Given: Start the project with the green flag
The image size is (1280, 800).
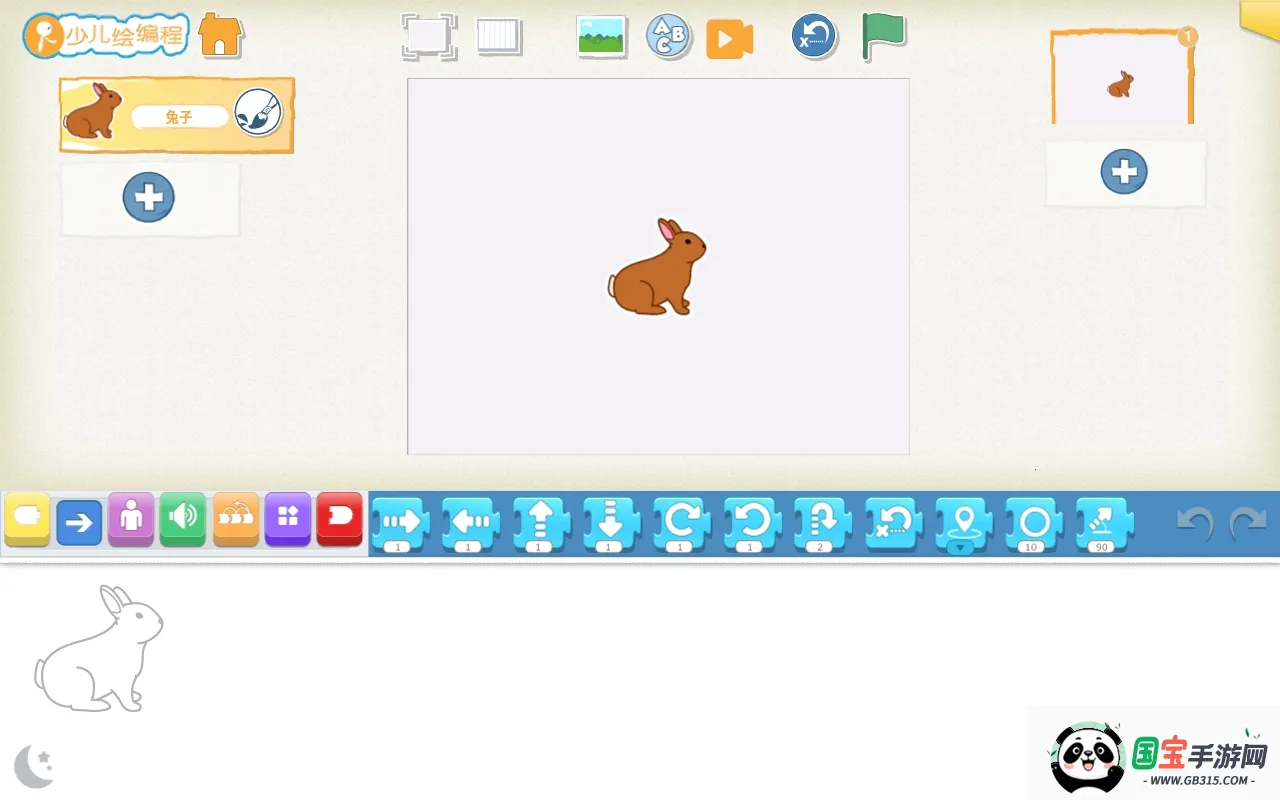Looking at the screenshot, I should pyautogui.click(x=883, y=36).
